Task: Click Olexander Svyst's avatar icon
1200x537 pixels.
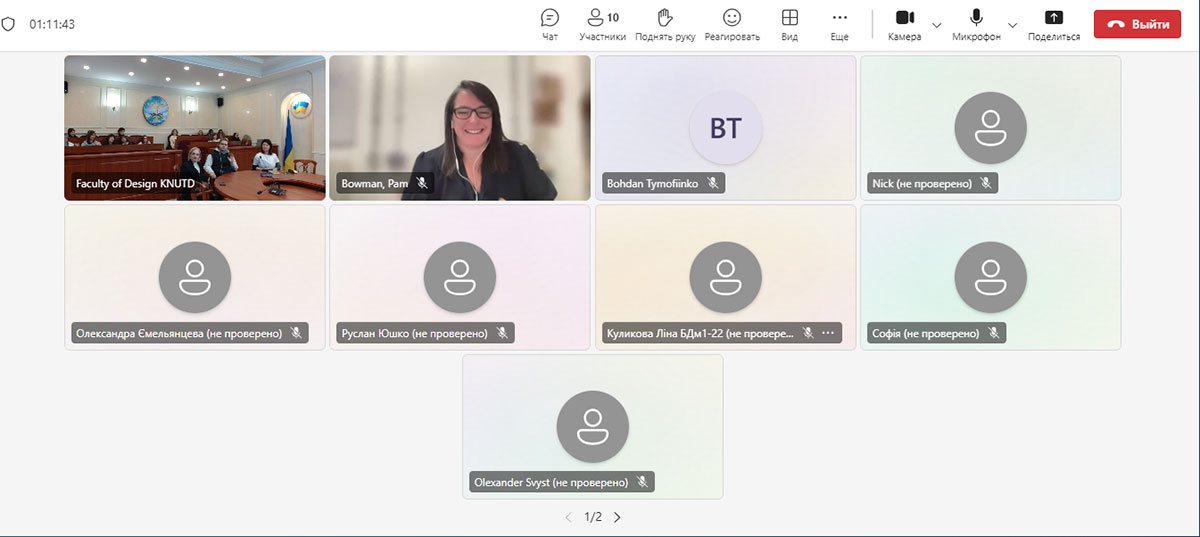Action: [x=593, y=426]
